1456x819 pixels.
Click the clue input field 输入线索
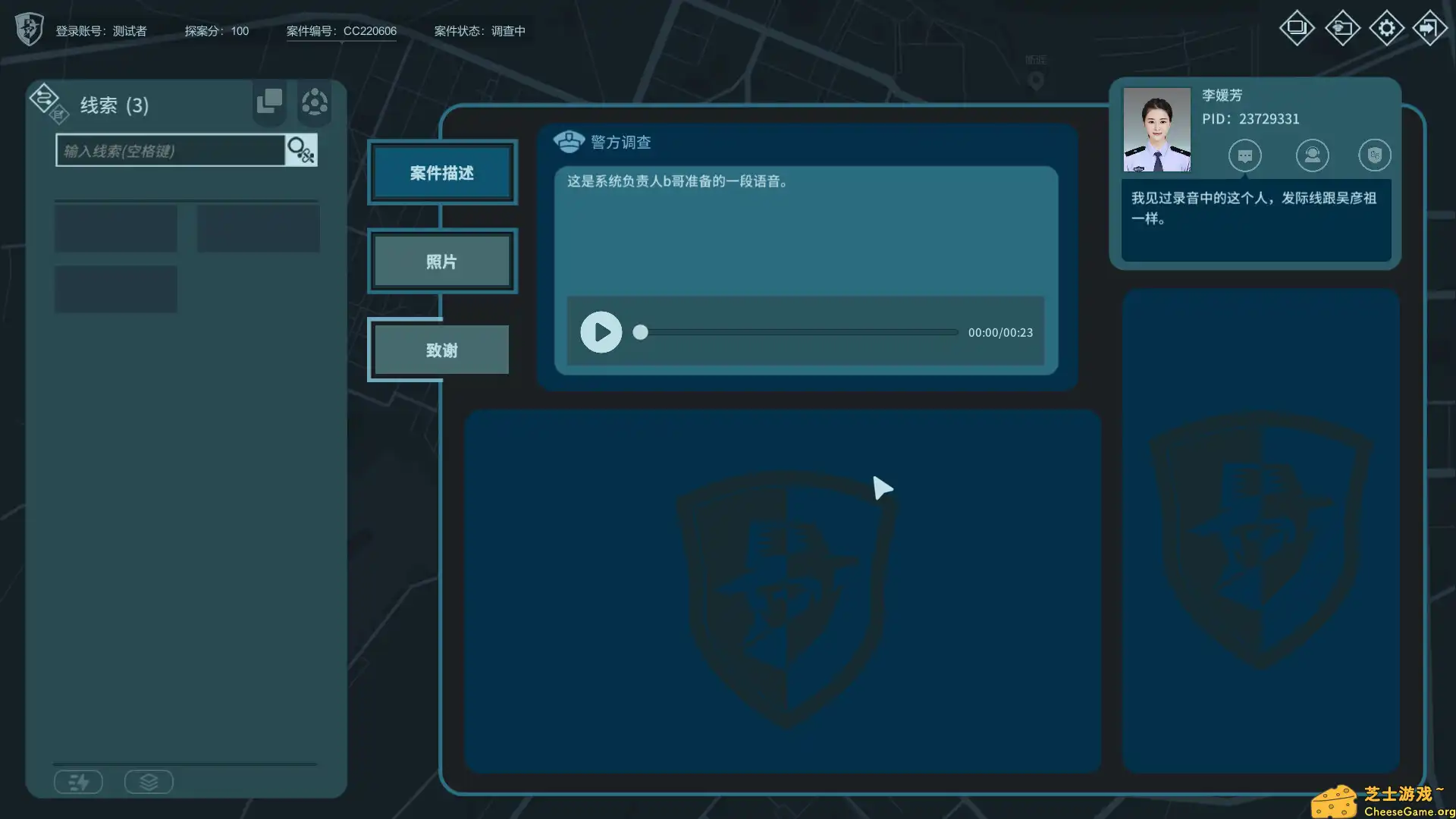[x=171, y=150]
